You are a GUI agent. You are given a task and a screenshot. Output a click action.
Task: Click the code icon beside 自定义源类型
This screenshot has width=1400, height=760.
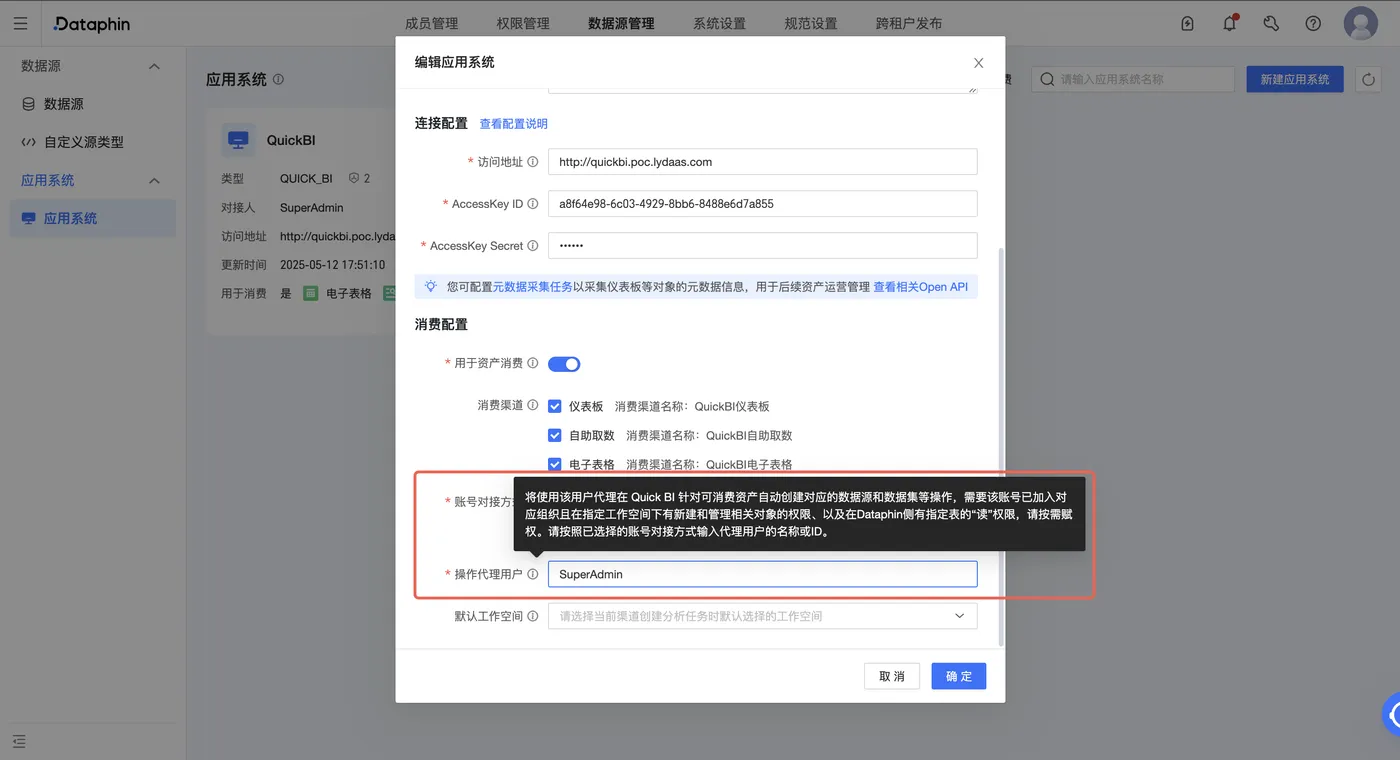[x=28, y=142]
